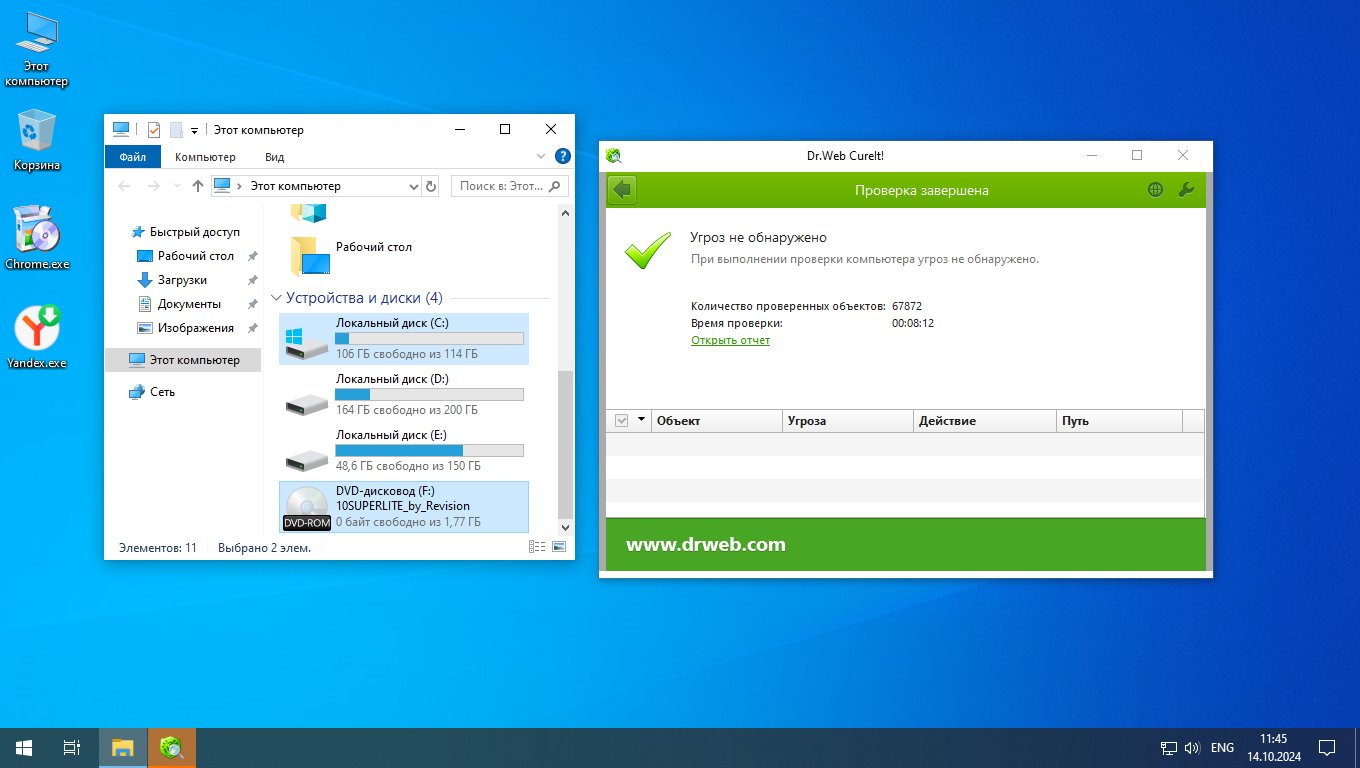This screenshot has width=1360, height=768.
Task: Collapse the 'Устройства и диски' group
Action: tap(277, 298)
